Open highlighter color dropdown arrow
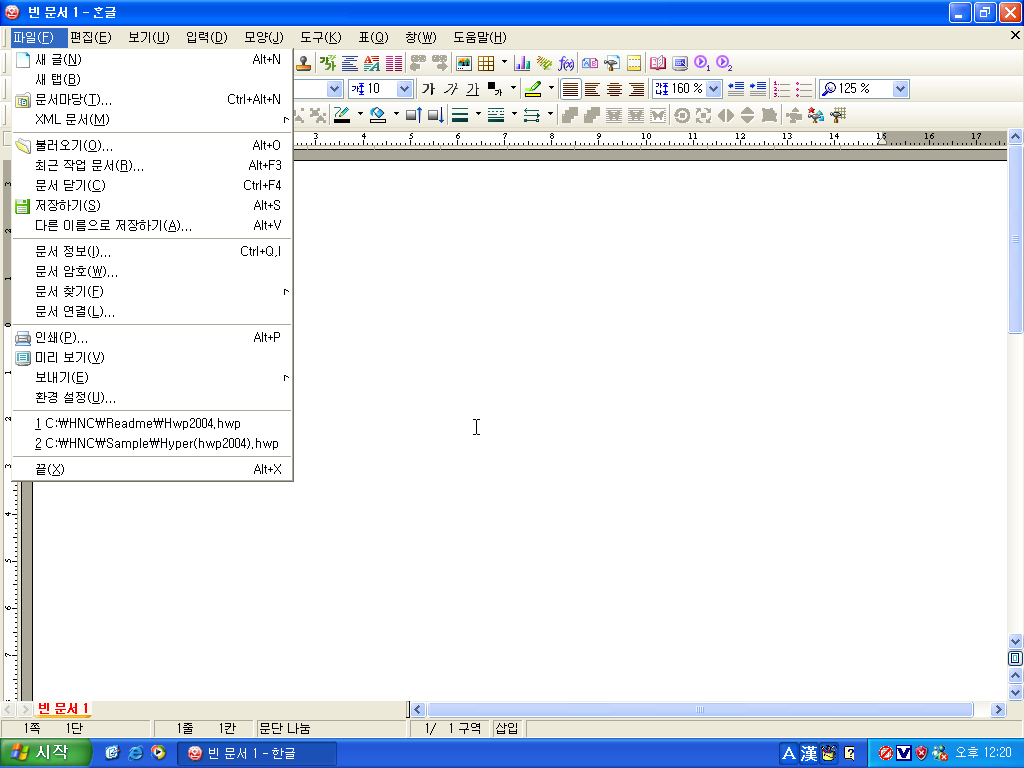The image size is (1024, 768). click(x=551, y=88)
